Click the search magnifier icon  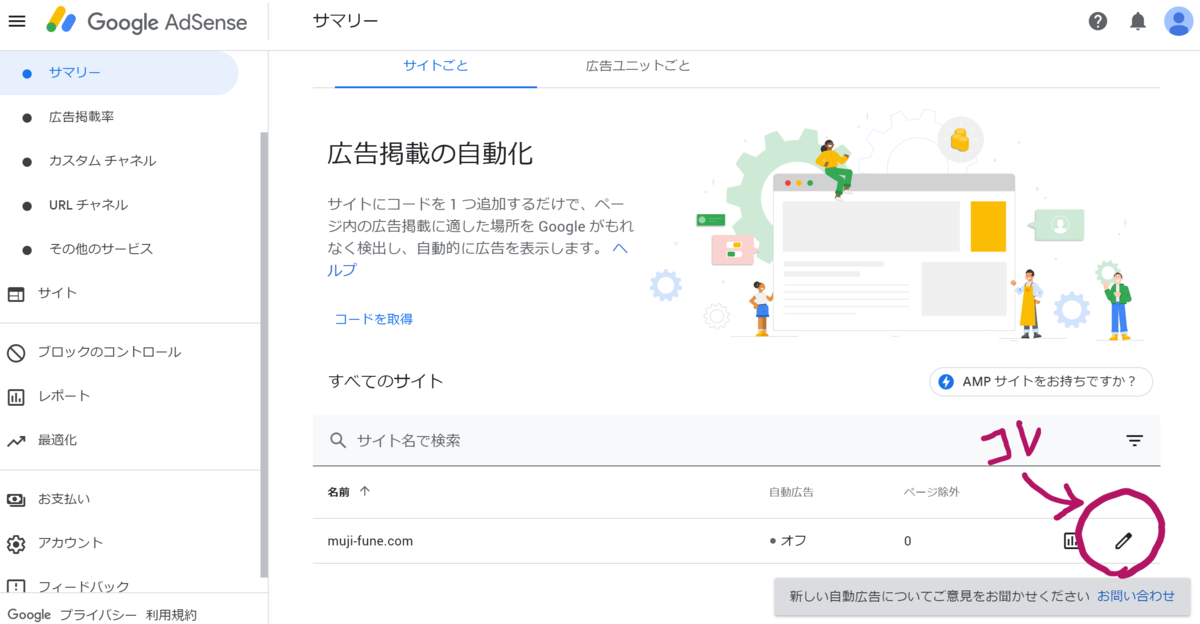click(338, 440)
